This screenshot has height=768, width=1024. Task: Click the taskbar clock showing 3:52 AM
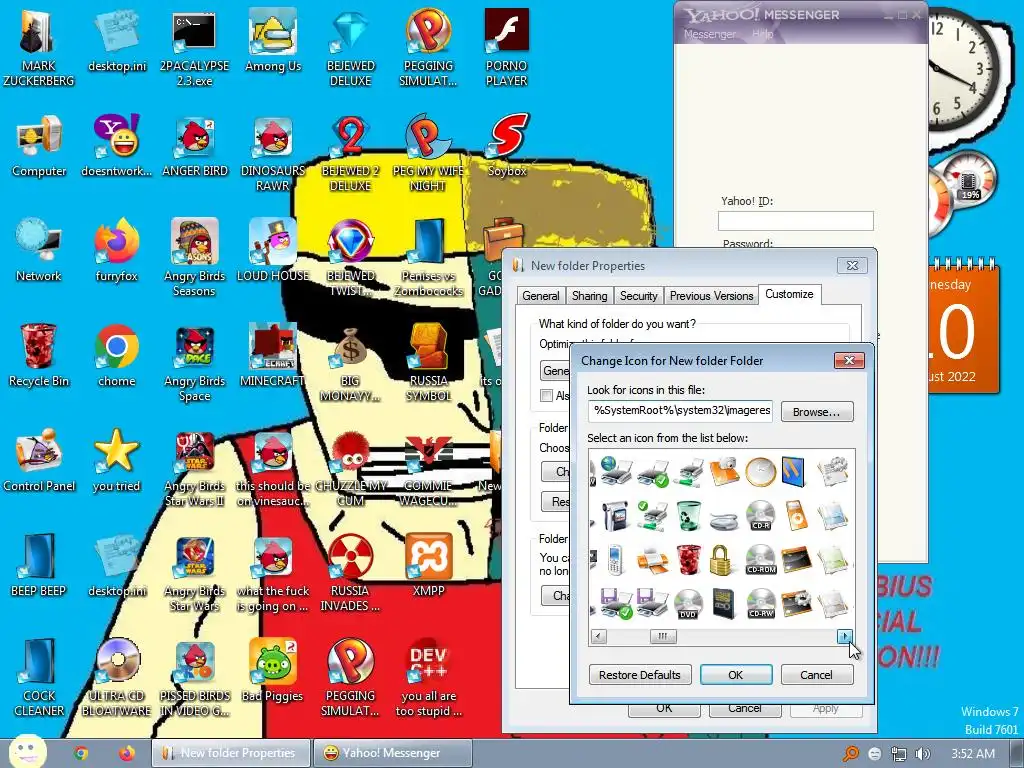pyautogui.click(x=973, y=754)
